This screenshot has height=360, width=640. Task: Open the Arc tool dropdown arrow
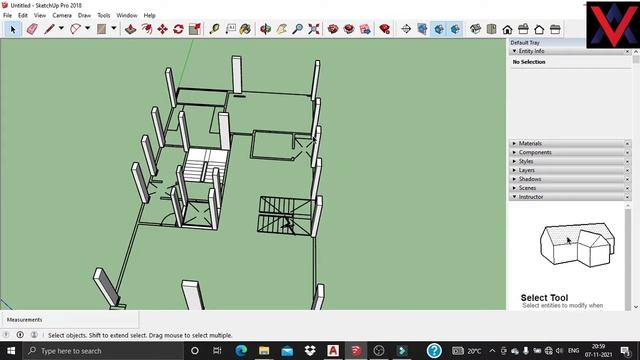(87, 28)
